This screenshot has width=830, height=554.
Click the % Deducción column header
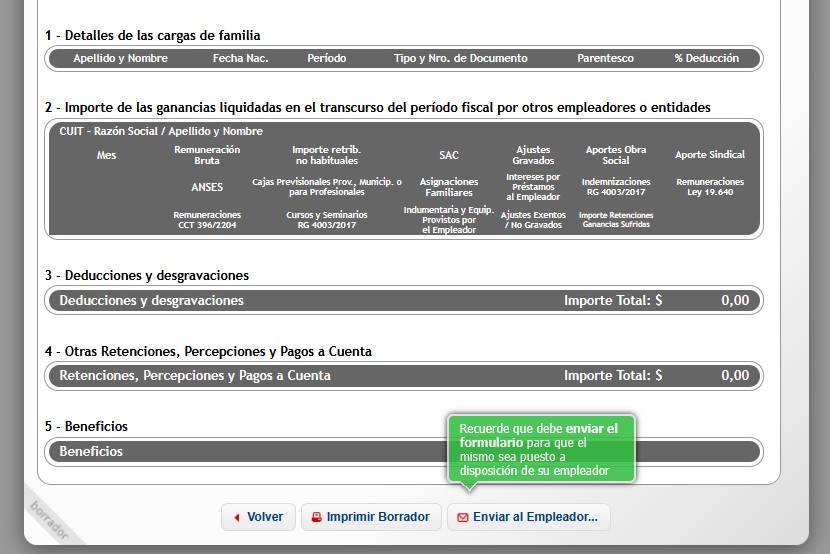coord(706,58)
